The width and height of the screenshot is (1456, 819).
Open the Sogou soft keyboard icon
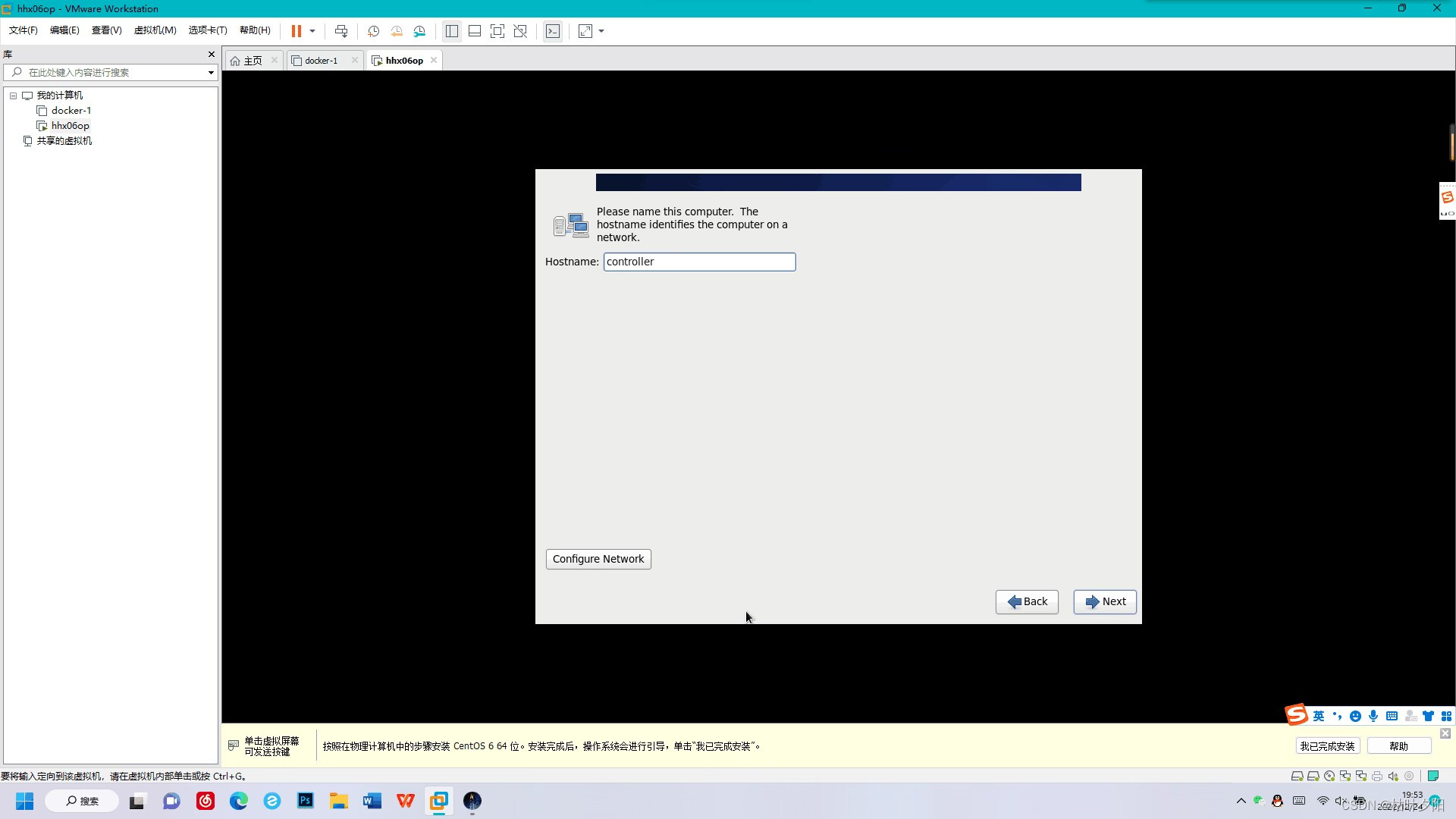pyautogui.click(x=1393, y=716)
